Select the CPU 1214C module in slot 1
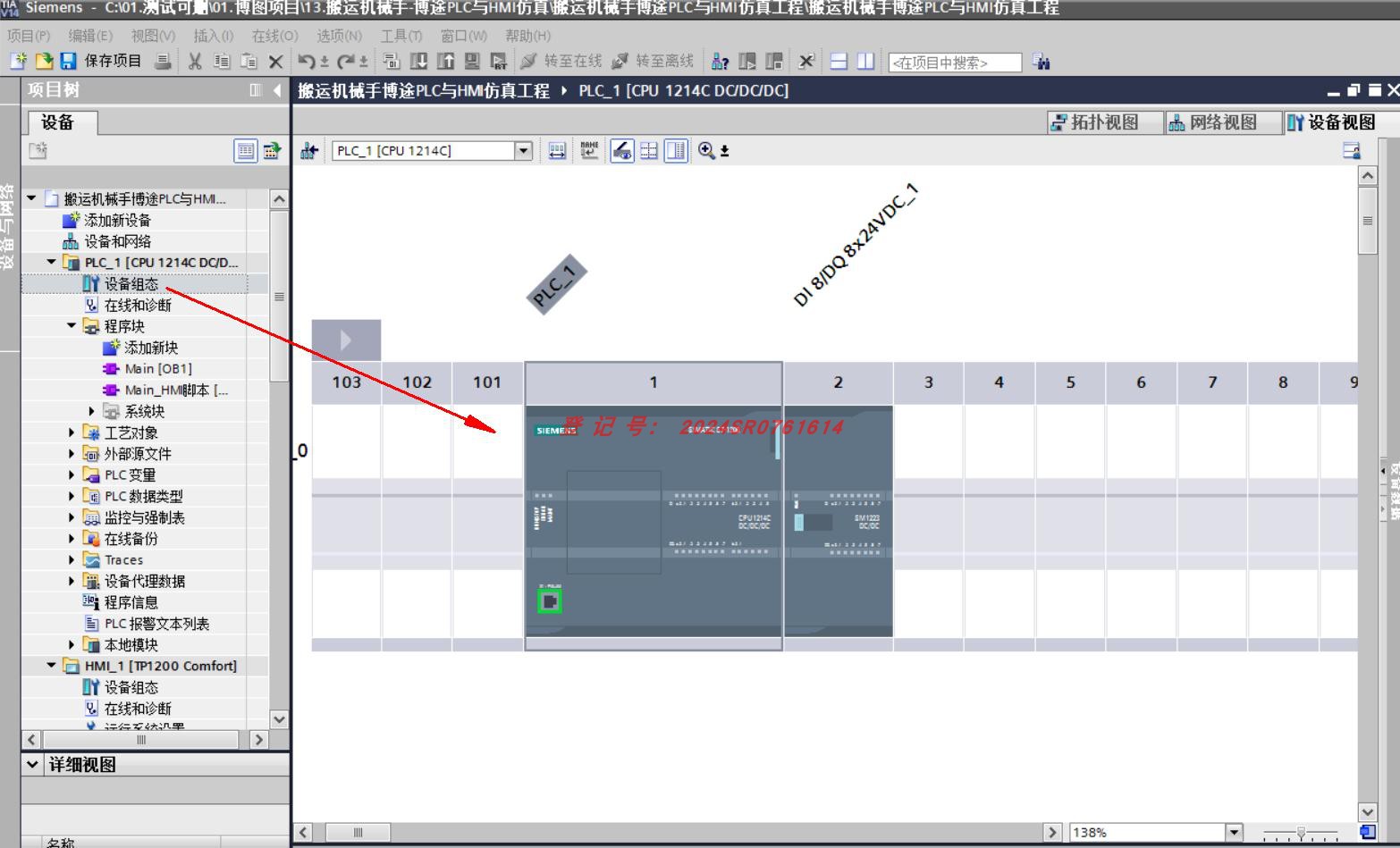1400x848 pixels. [654, 523]
